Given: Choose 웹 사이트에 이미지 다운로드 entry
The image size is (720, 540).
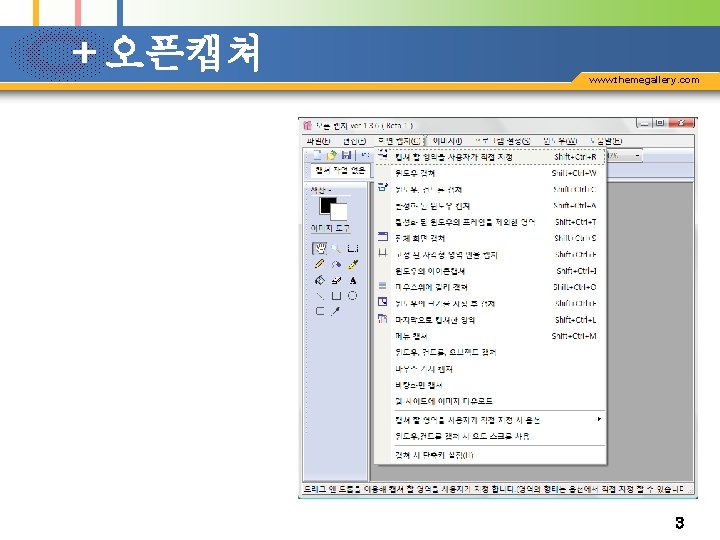Looking at the screenshot, I should click(490, 401).
